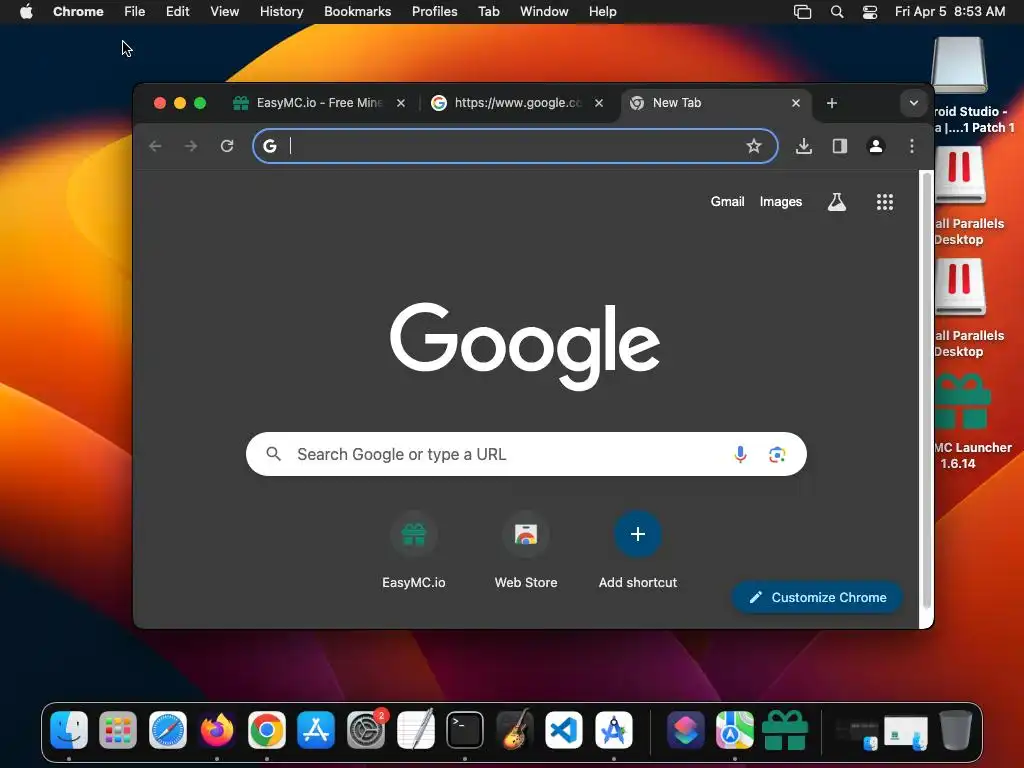
Task: Open Control Center in the menu bar
Action: pyautogui.click(x=870, y=12)
